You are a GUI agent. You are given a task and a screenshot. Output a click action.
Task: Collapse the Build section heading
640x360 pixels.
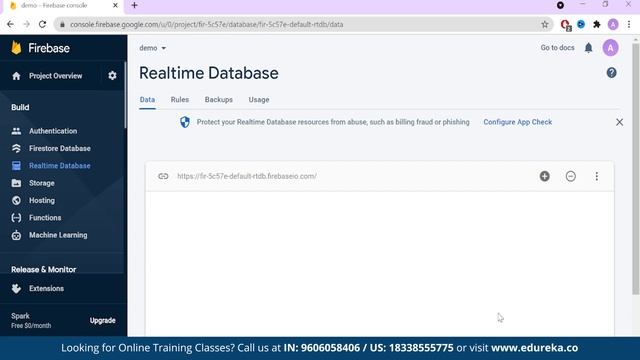pos(20,107)
